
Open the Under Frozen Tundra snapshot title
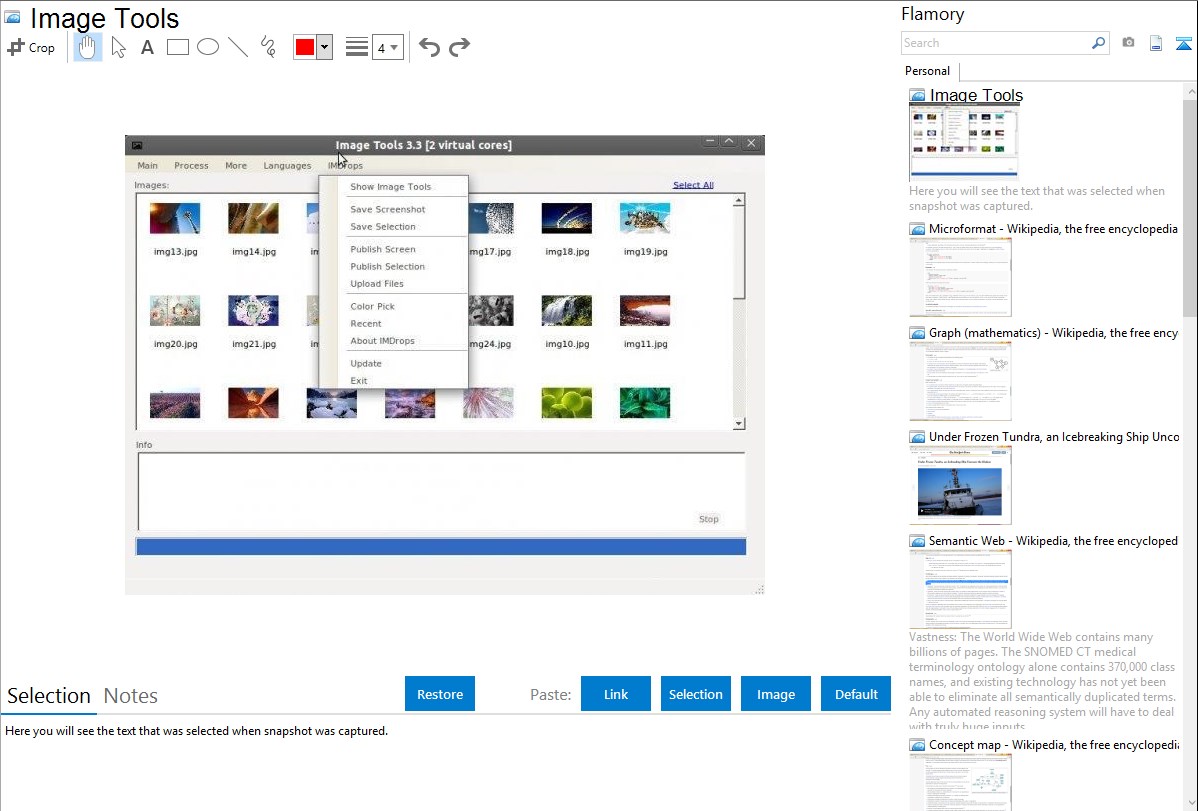(1054, 436)
